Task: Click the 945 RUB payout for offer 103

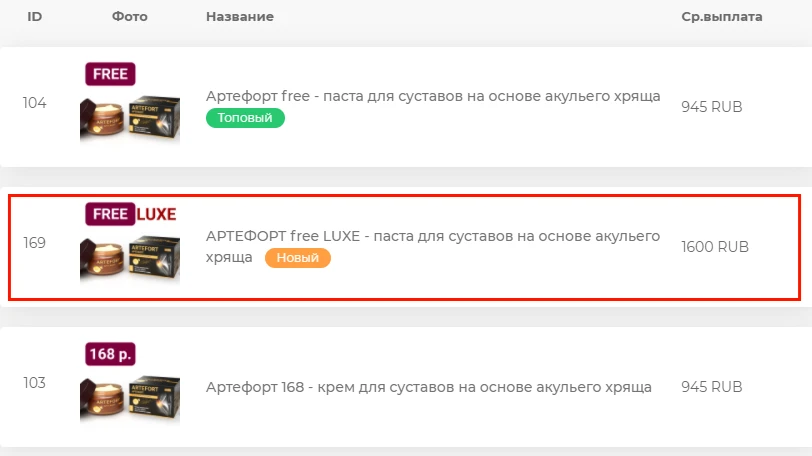Action: click(712, 387)
